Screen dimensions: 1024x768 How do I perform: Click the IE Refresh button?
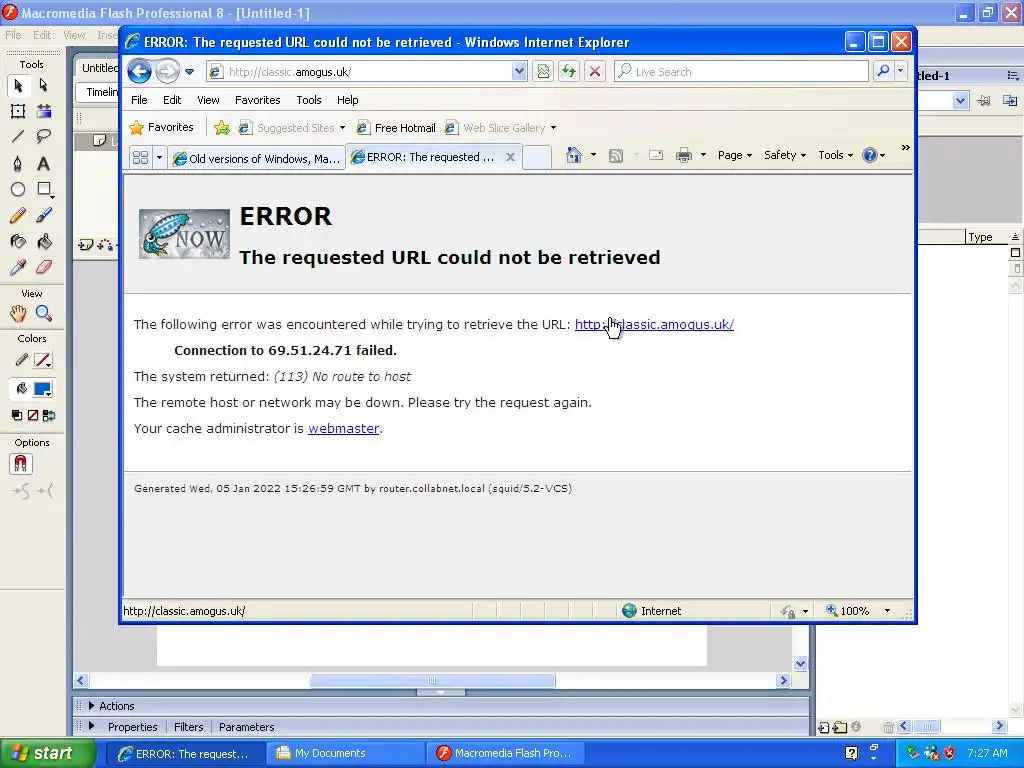tap(569, 72)
